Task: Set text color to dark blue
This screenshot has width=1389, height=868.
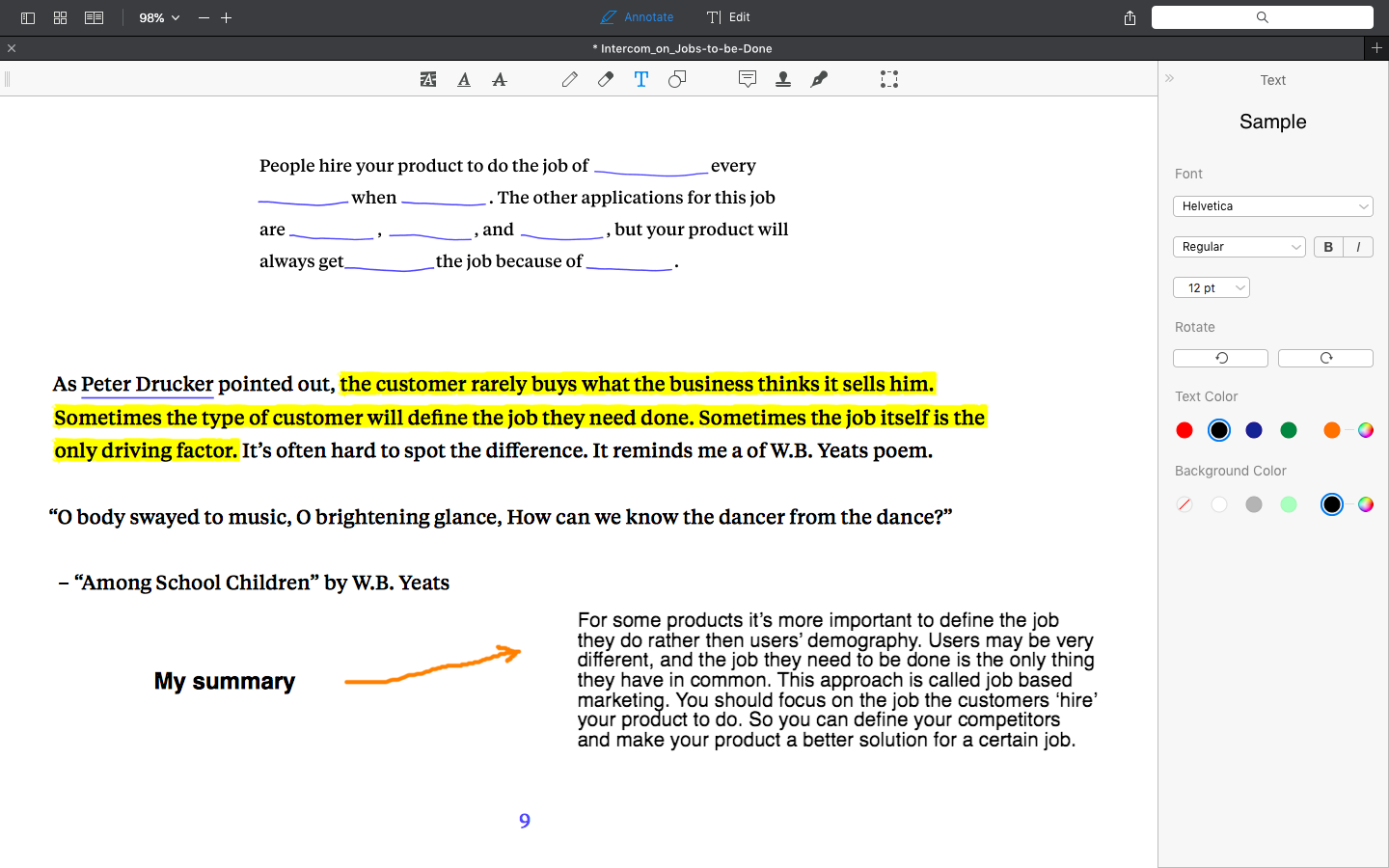Action: click(x=1254, y=430)
